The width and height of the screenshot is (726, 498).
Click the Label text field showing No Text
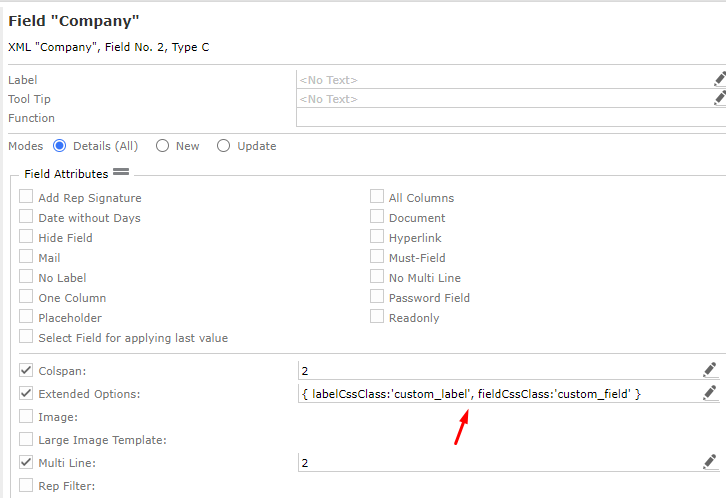[500, 80]
